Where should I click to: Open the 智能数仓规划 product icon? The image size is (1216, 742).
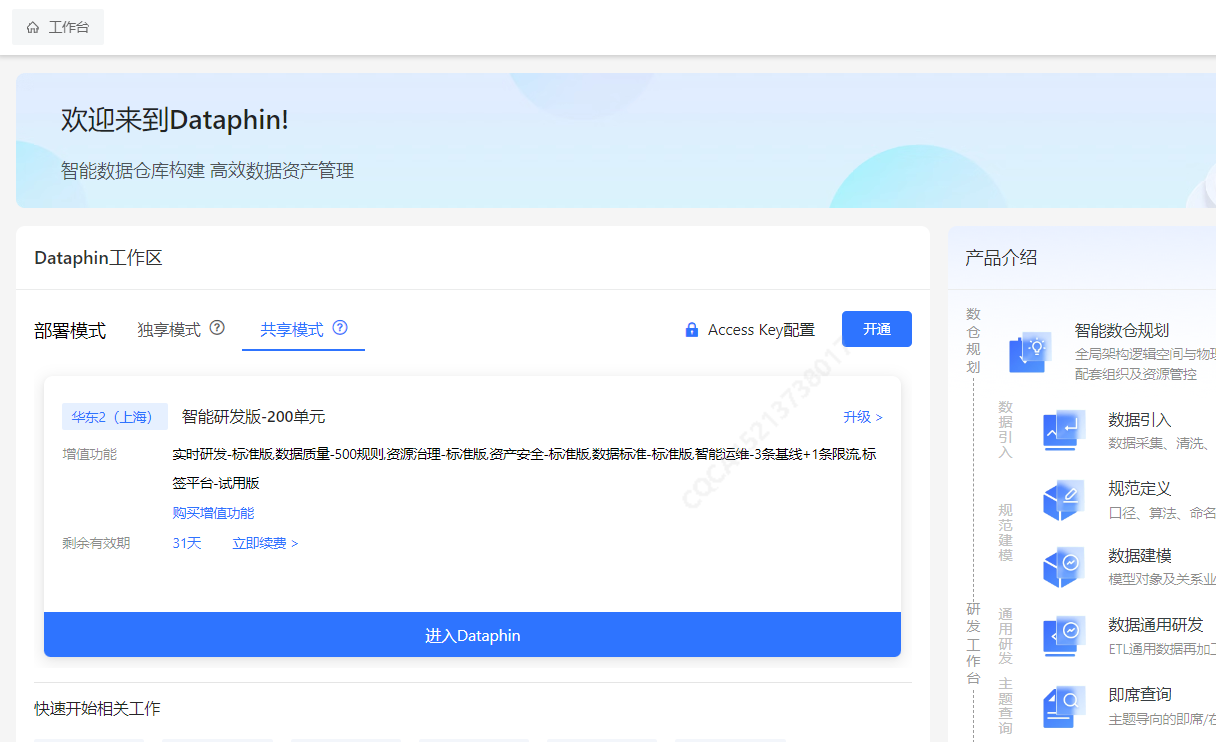click(x=1030, y=352)
